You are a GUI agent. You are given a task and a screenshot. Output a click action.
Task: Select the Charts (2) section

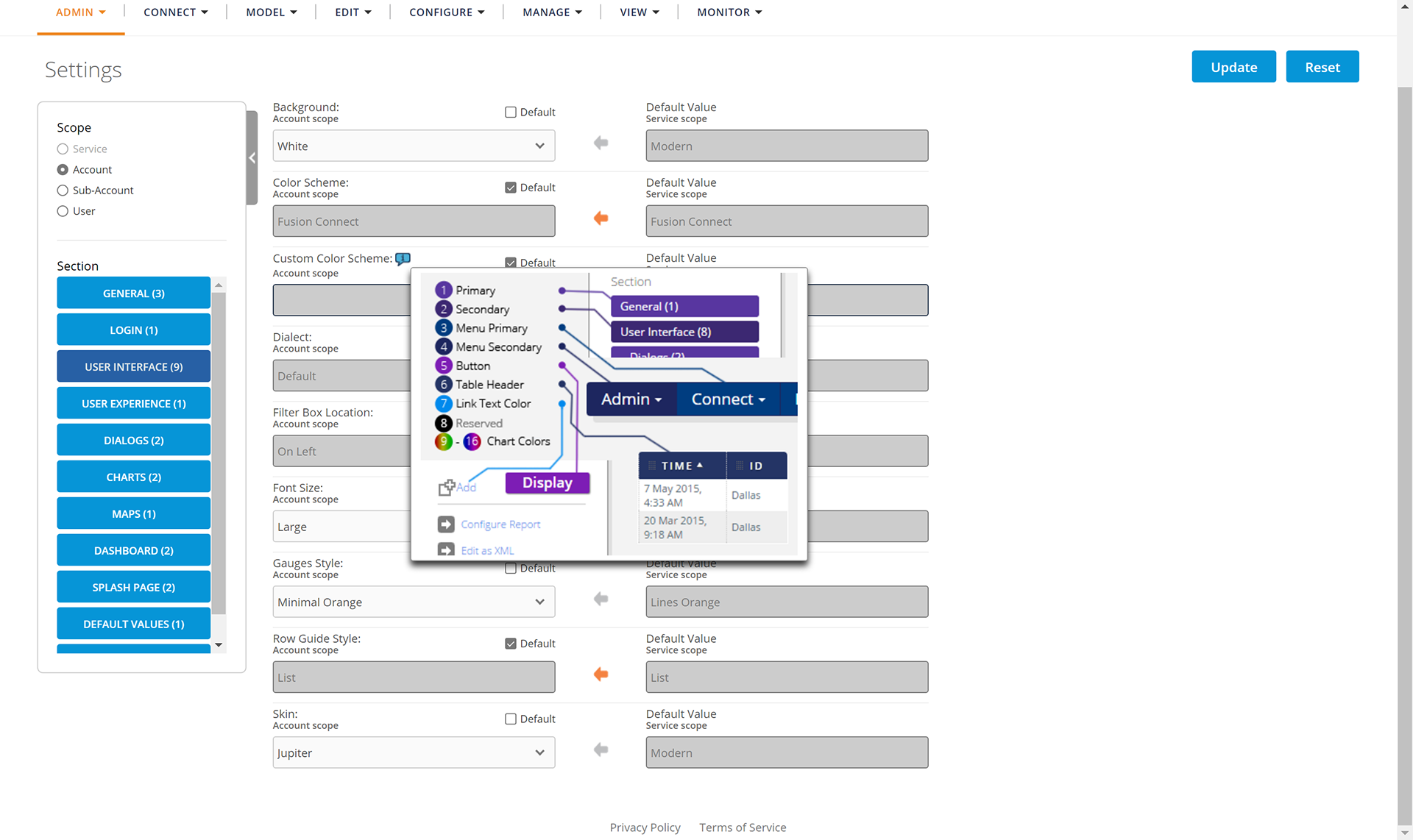click(133, 477)
